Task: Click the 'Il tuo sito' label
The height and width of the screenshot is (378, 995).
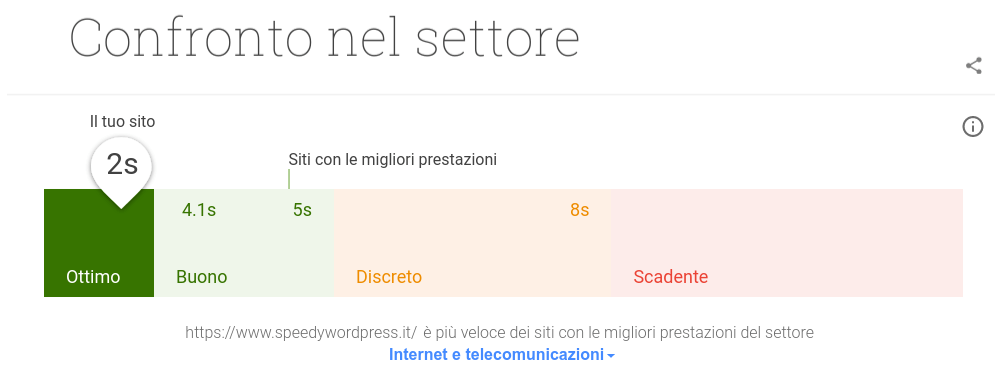Action: coord(122,121)
